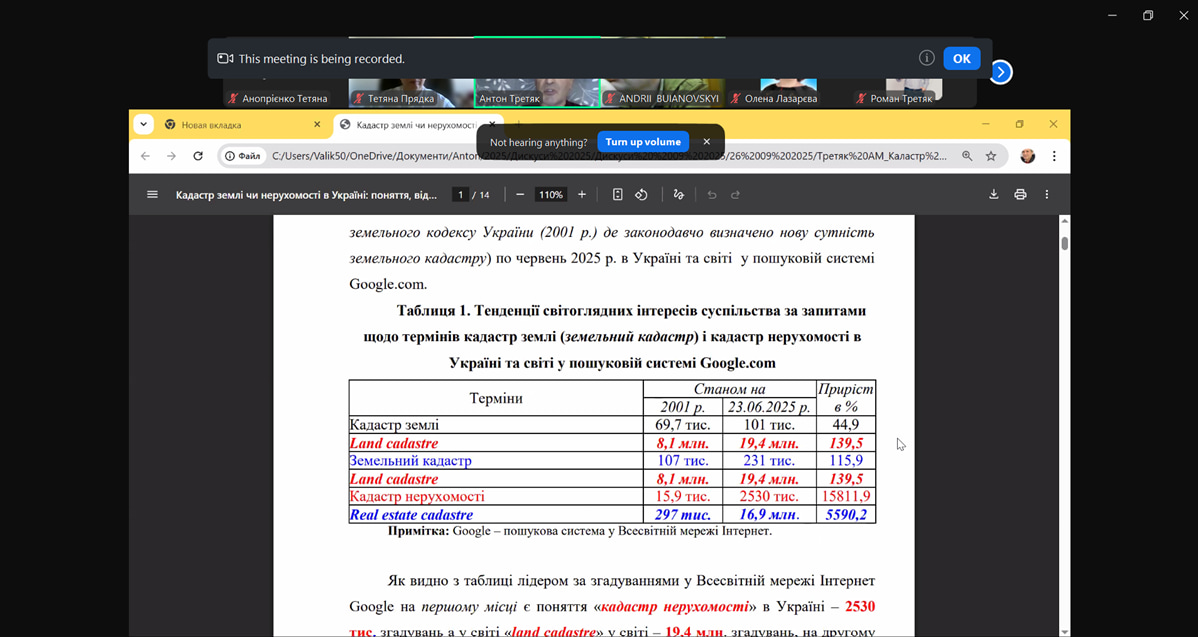Click the Turn up volume button

pyautogui.click(x=643, y=142)
